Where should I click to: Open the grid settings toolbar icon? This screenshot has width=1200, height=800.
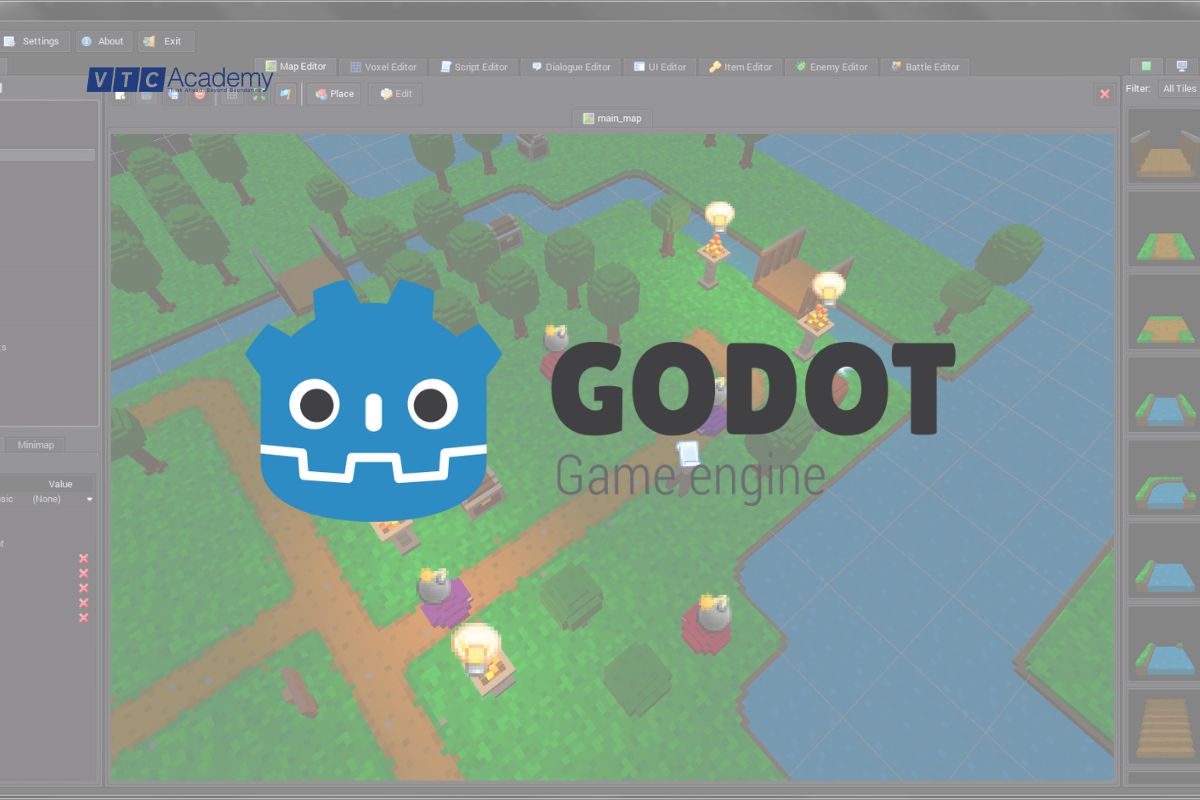(230, 93)
